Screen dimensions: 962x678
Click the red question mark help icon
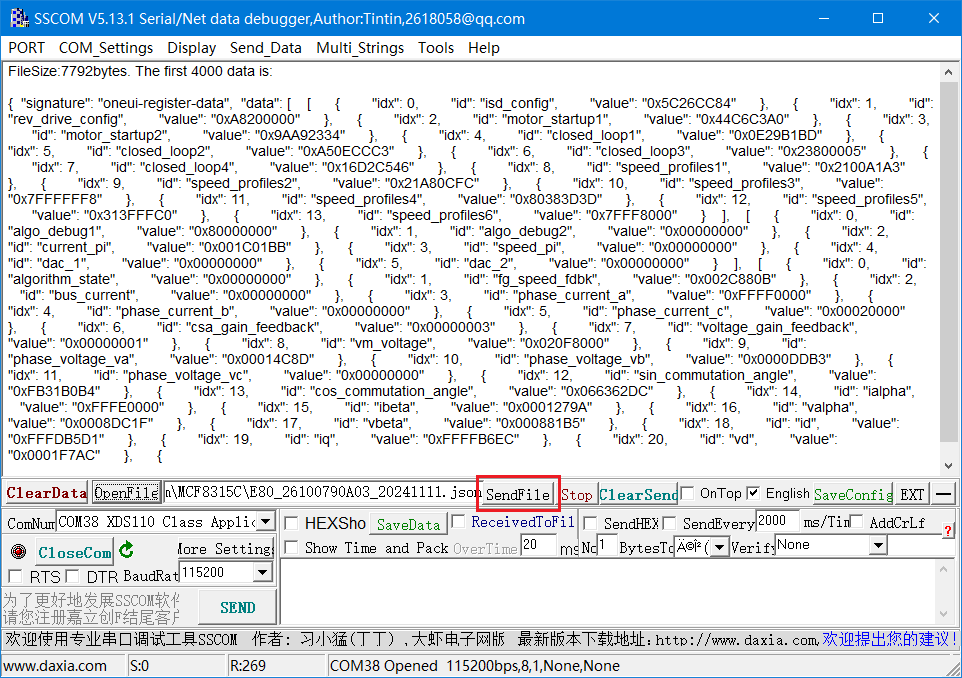950,529
